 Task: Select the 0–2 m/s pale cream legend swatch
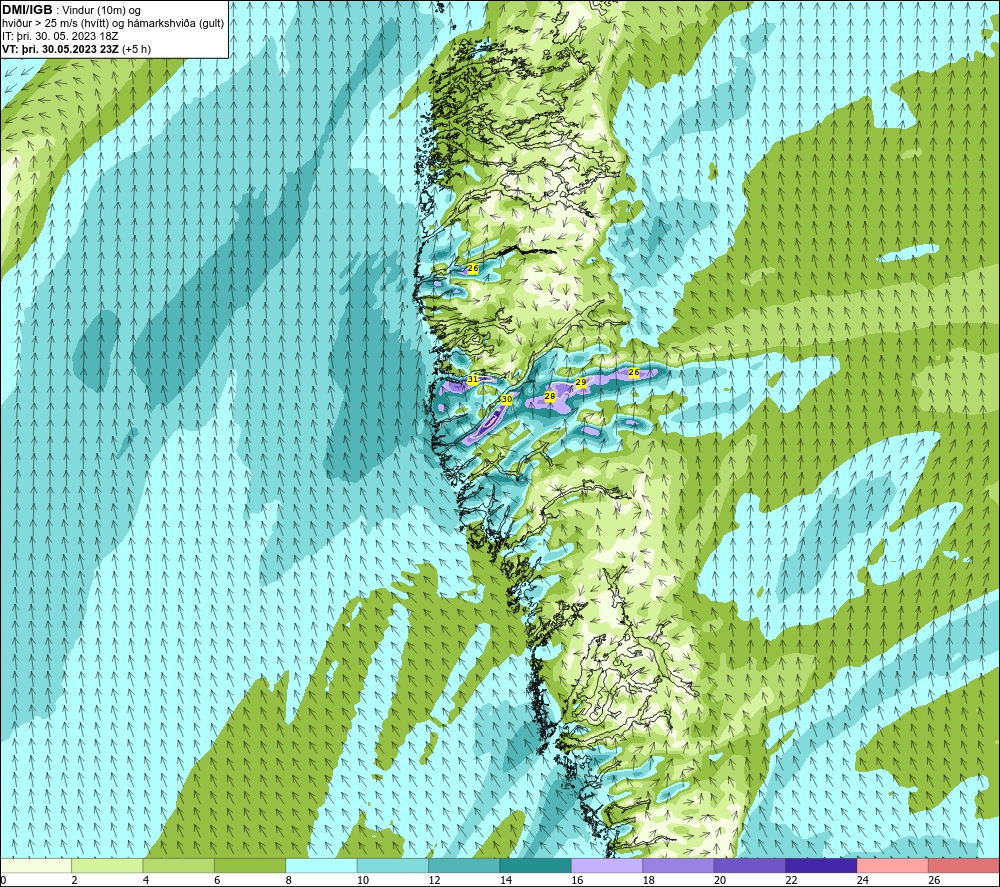pyautogui.click(x=36, y=865)
